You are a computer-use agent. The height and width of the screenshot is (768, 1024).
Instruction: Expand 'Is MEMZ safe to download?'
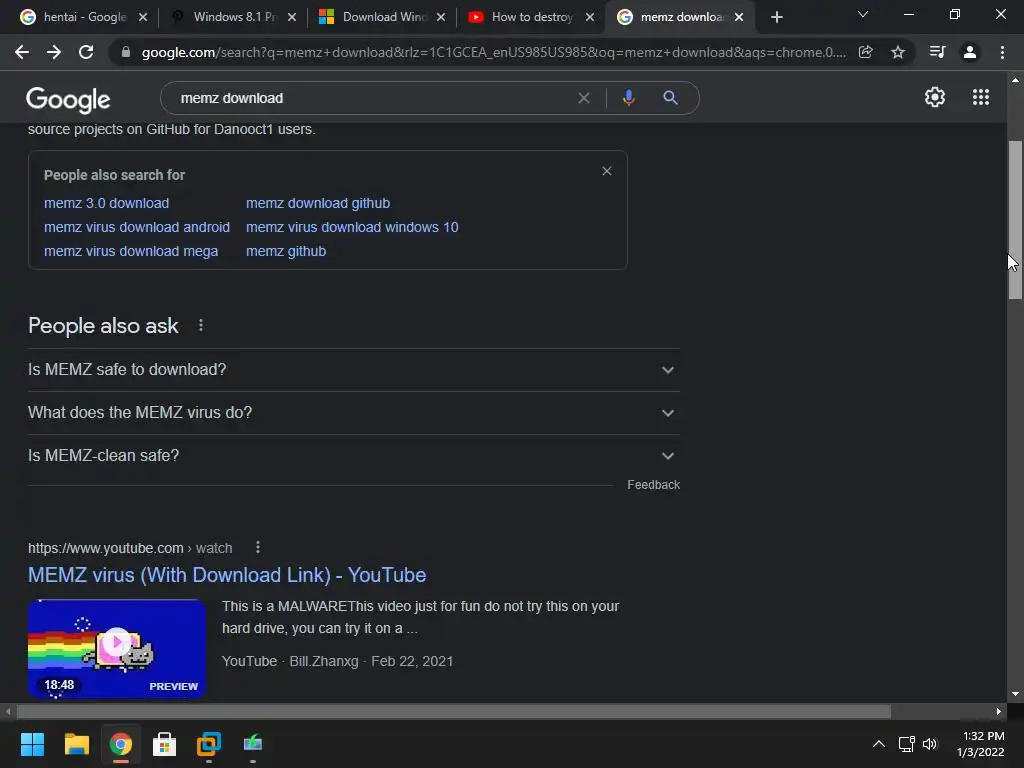tap(353, 370)
